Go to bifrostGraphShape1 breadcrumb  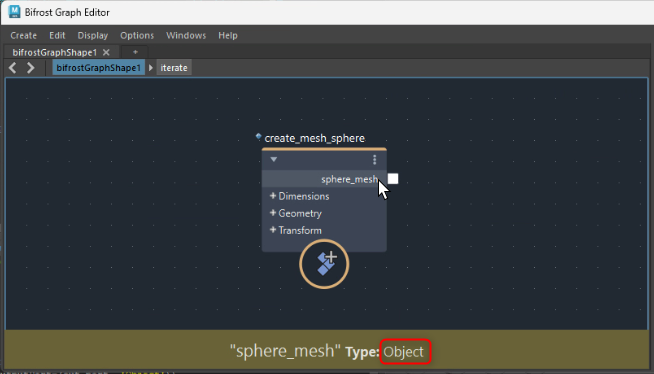tap(98, 68)
